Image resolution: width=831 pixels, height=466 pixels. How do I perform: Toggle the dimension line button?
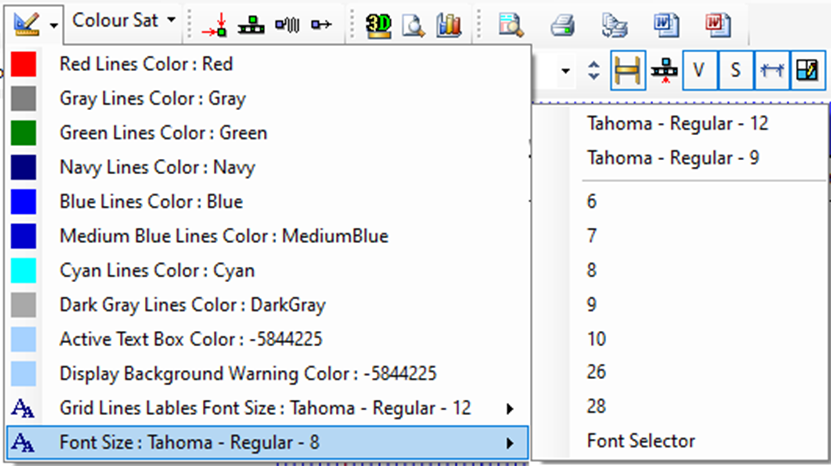[772, 71]
